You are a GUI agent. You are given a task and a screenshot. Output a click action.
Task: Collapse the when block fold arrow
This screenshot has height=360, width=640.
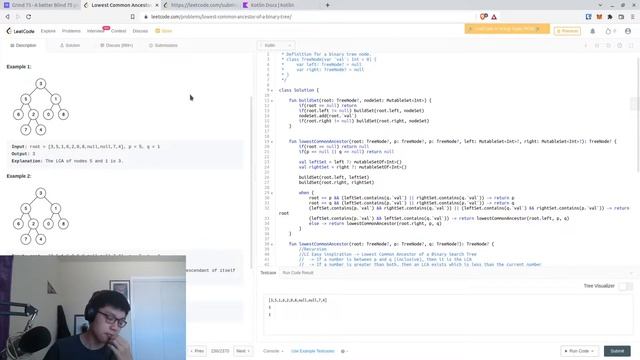(272, 193)
